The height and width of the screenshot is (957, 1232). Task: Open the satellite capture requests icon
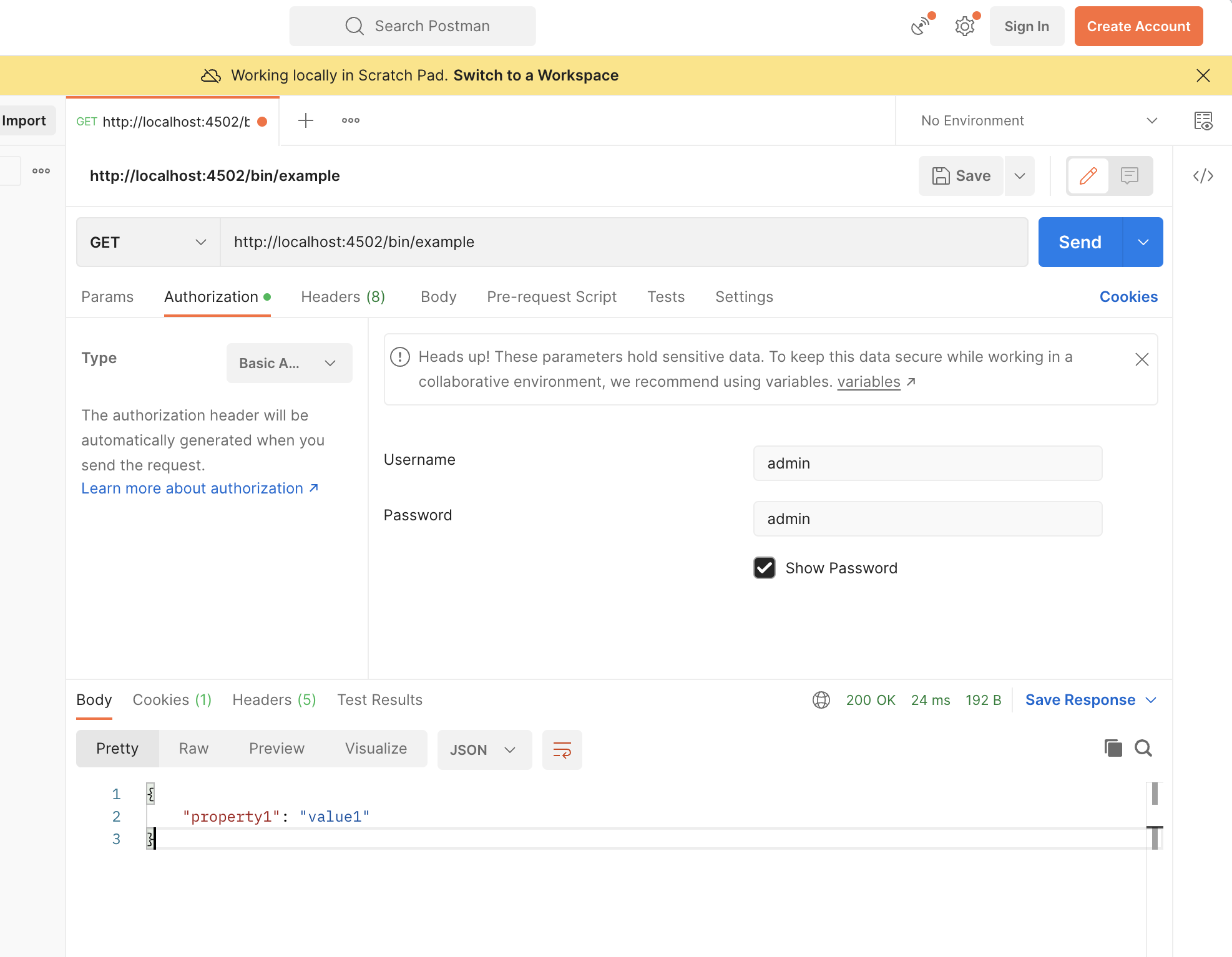click(x=920, y=26)
